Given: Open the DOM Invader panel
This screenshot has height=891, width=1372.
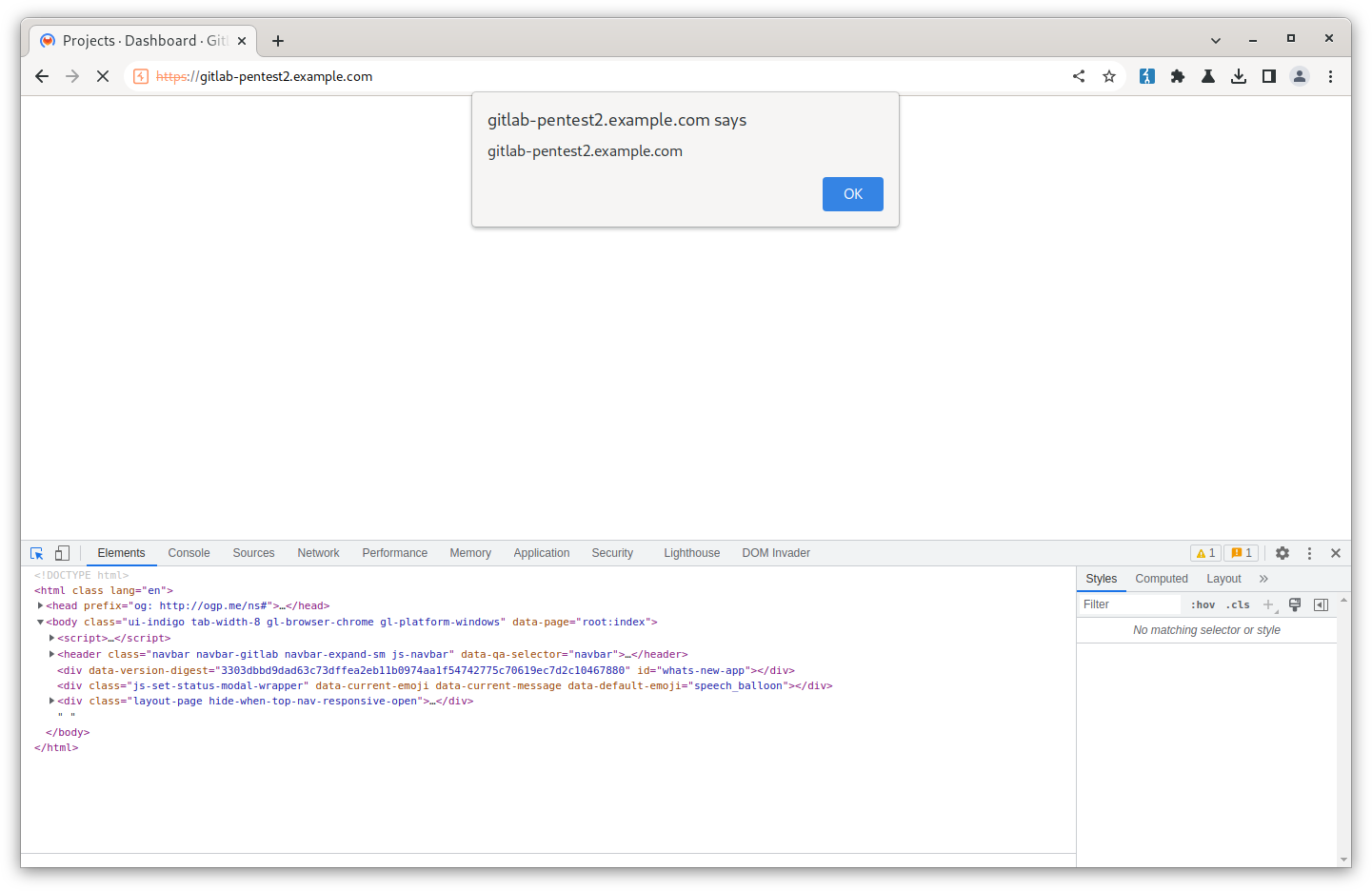Looking at the screenshot, I should 776,553.
